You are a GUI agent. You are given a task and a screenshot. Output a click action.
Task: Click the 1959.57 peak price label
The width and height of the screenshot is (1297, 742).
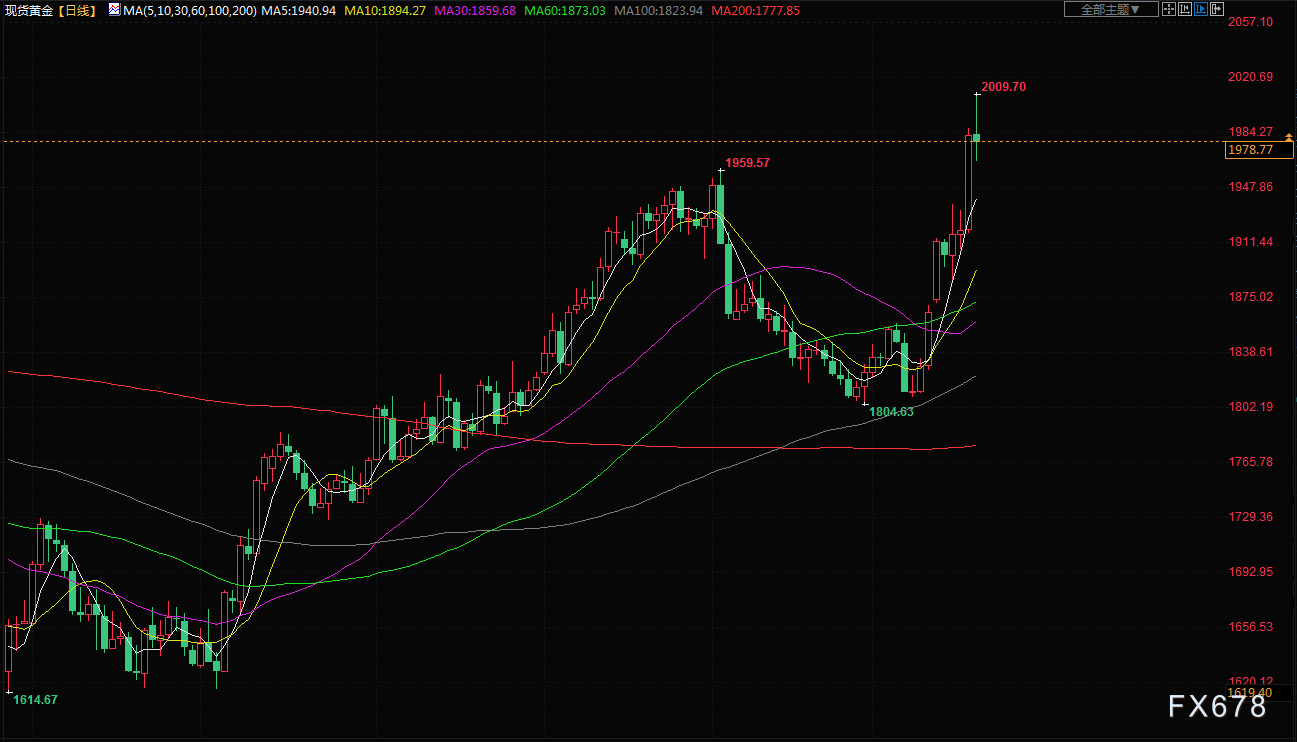point(747,162)
